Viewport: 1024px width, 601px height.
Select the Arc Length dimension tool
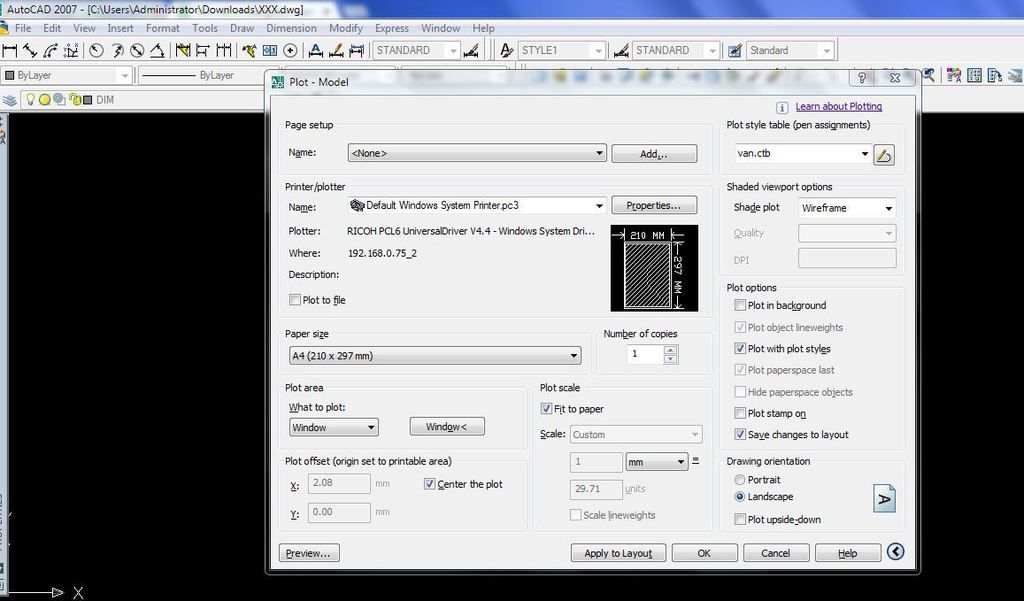point(51,50)
